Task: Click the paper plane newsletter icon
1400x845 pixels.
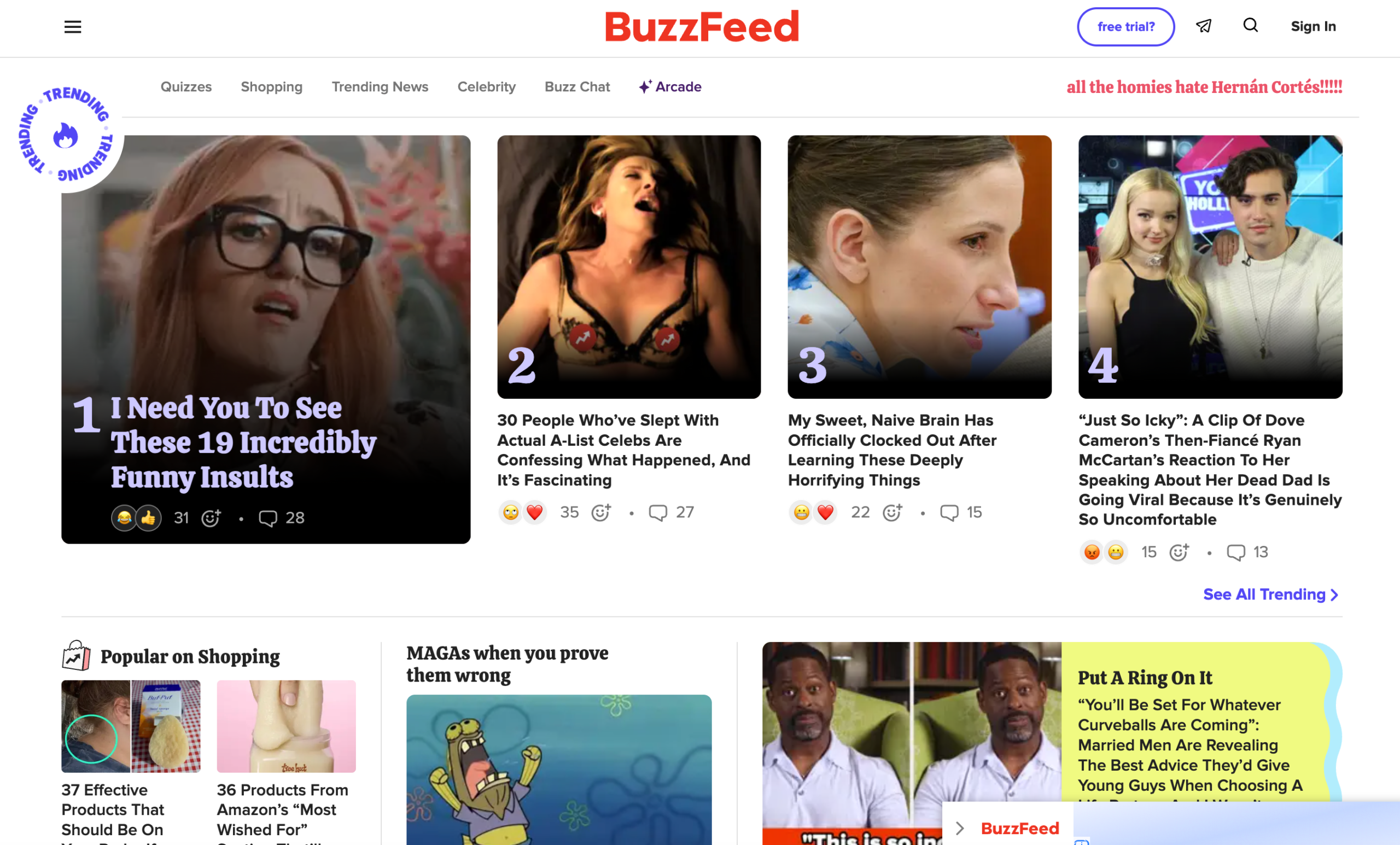Action: click(1204, 26)
